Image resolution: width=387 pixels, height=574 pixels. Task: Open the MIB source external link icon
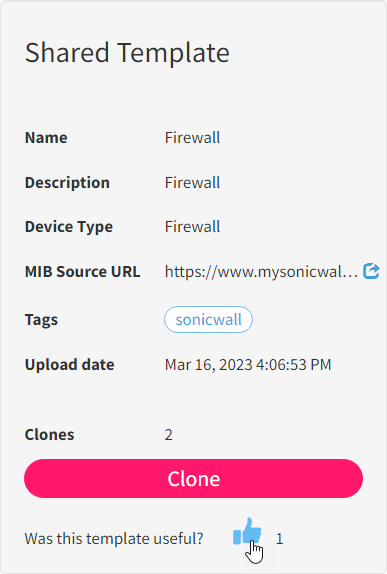(371, 271)
